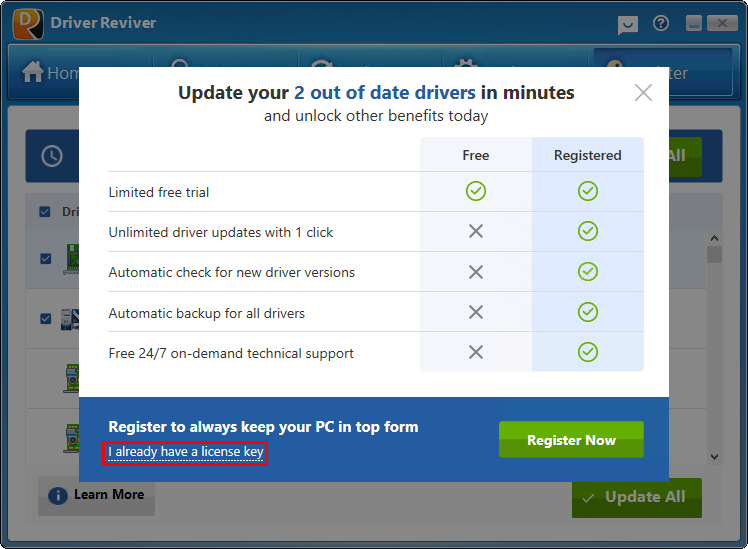
Task: Click the scrollbar up arrow
Action: click(x=714, y=239)
